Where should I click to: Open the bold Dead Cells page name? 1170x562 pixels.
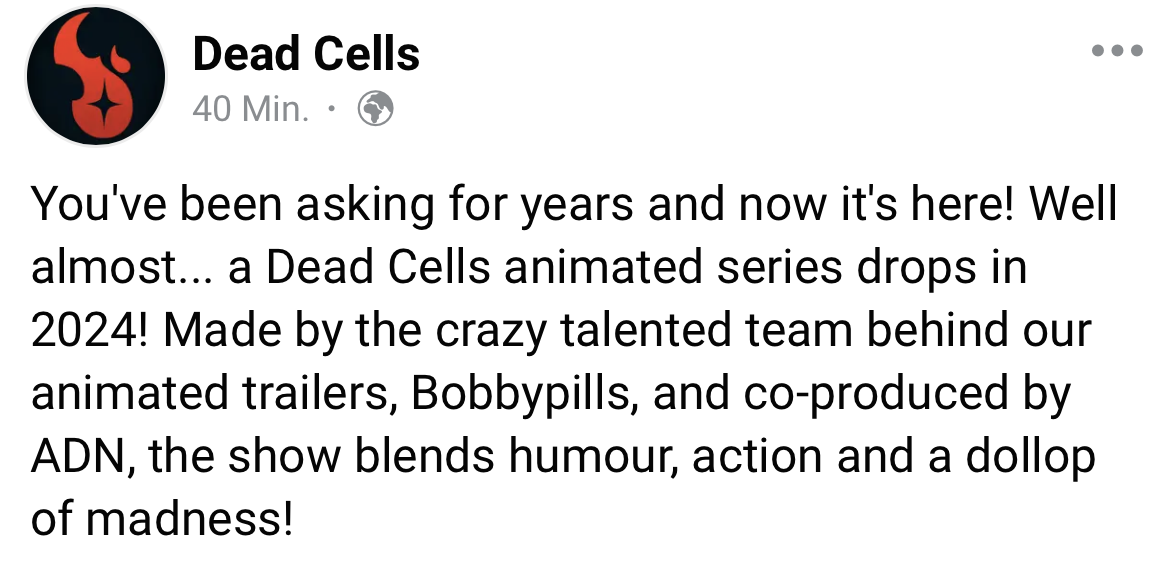coord(306,54)
